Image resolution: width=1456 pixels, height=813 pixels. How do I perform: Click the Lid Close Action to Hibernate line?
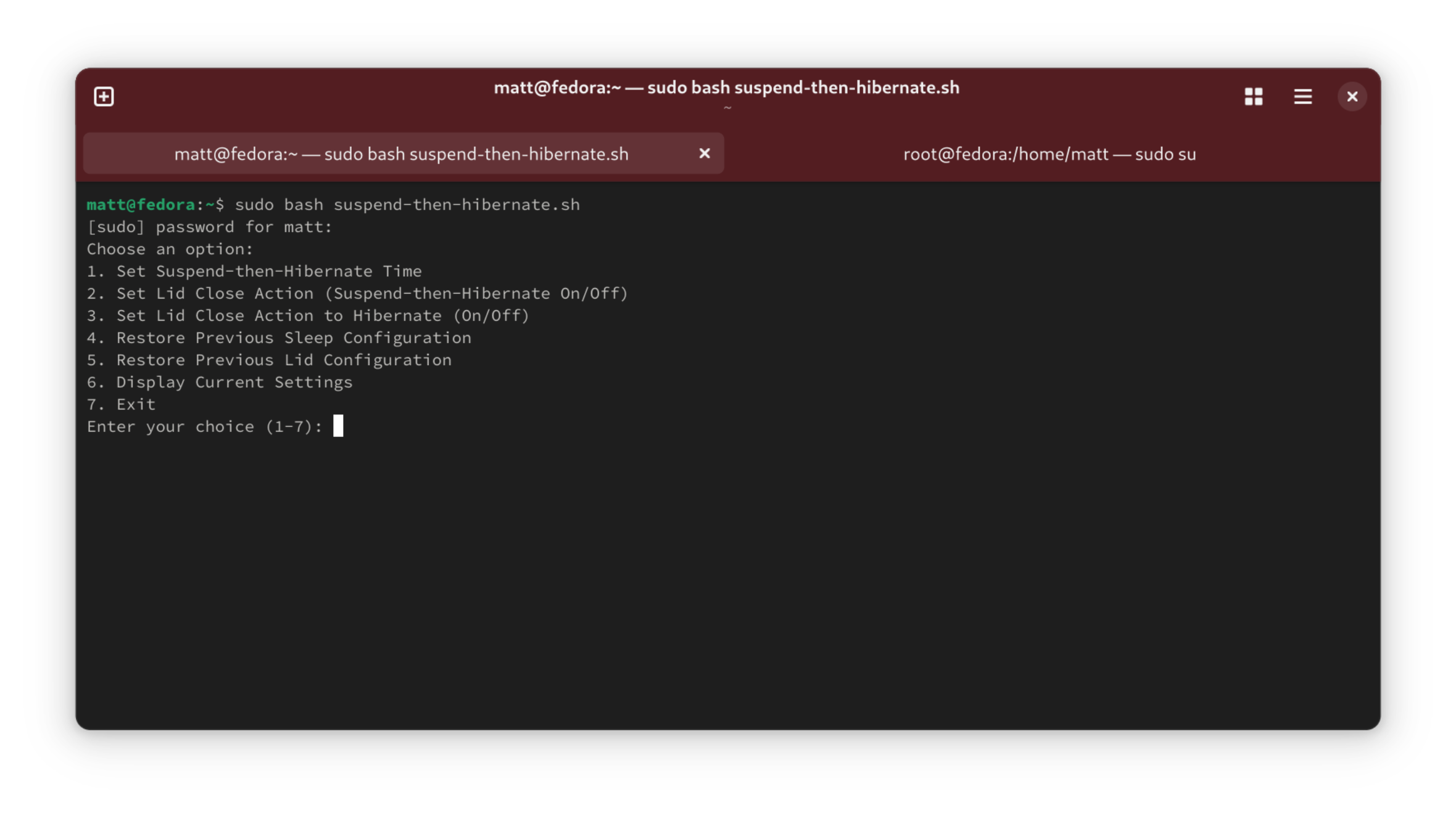pyautogui.click(x=308, y=315)
